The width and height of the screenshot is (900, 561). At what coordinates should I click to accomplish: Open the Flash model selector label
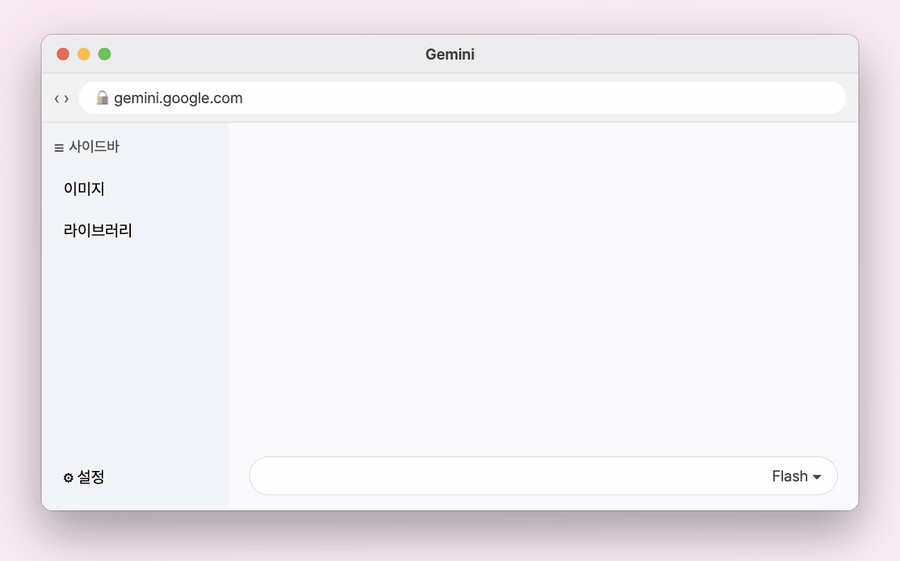(x=790, y=476)
